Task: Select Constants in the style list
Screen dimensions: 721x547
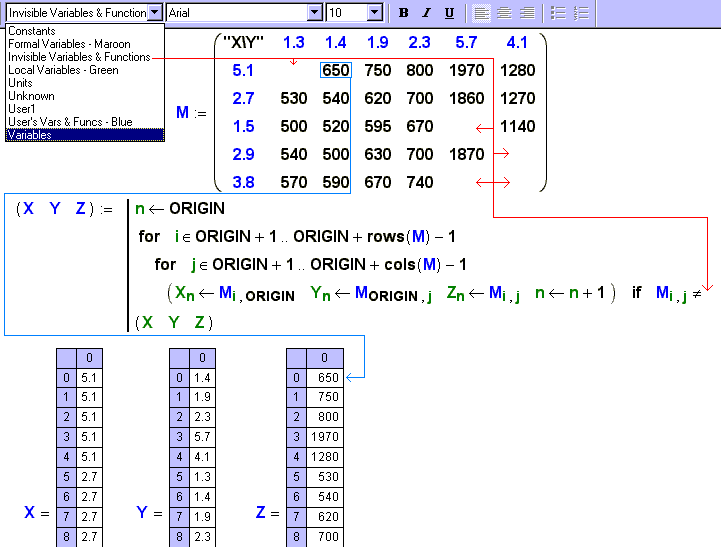Action: [x=85, y=31]
